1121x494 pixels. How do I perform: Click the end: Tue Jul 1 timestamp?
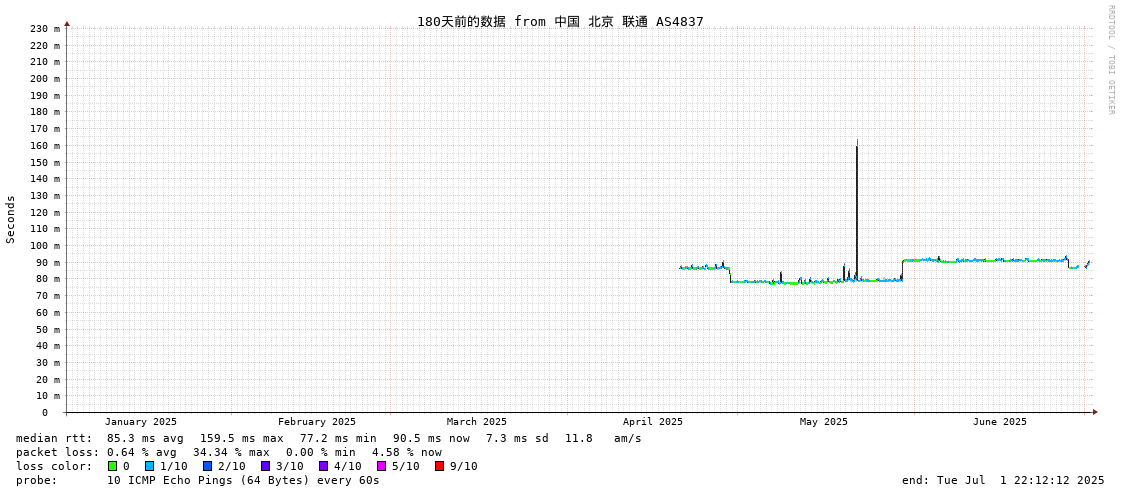pos(1004,480)
